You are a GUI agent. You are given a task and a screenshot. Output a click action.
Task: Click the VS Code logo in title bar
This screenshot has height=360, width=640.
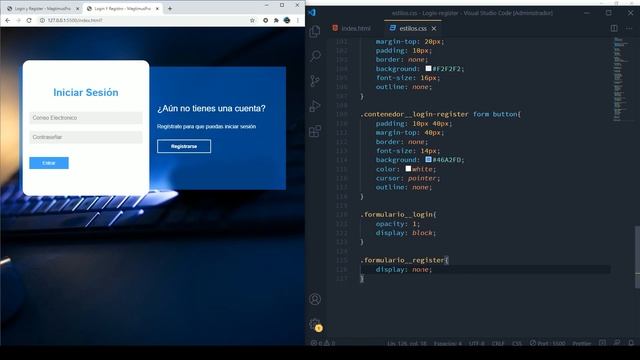312,13
